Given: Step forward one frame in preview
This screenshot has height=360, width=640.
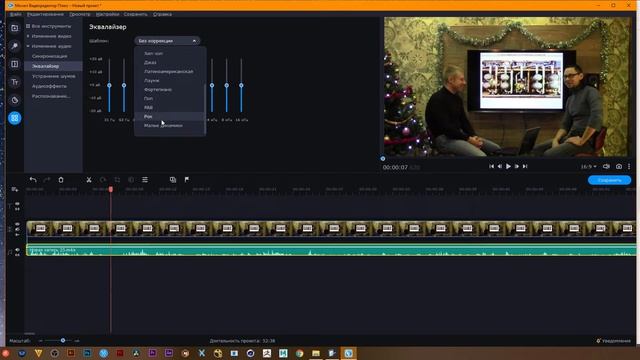Looking at the screenshot, I should 517,166.
